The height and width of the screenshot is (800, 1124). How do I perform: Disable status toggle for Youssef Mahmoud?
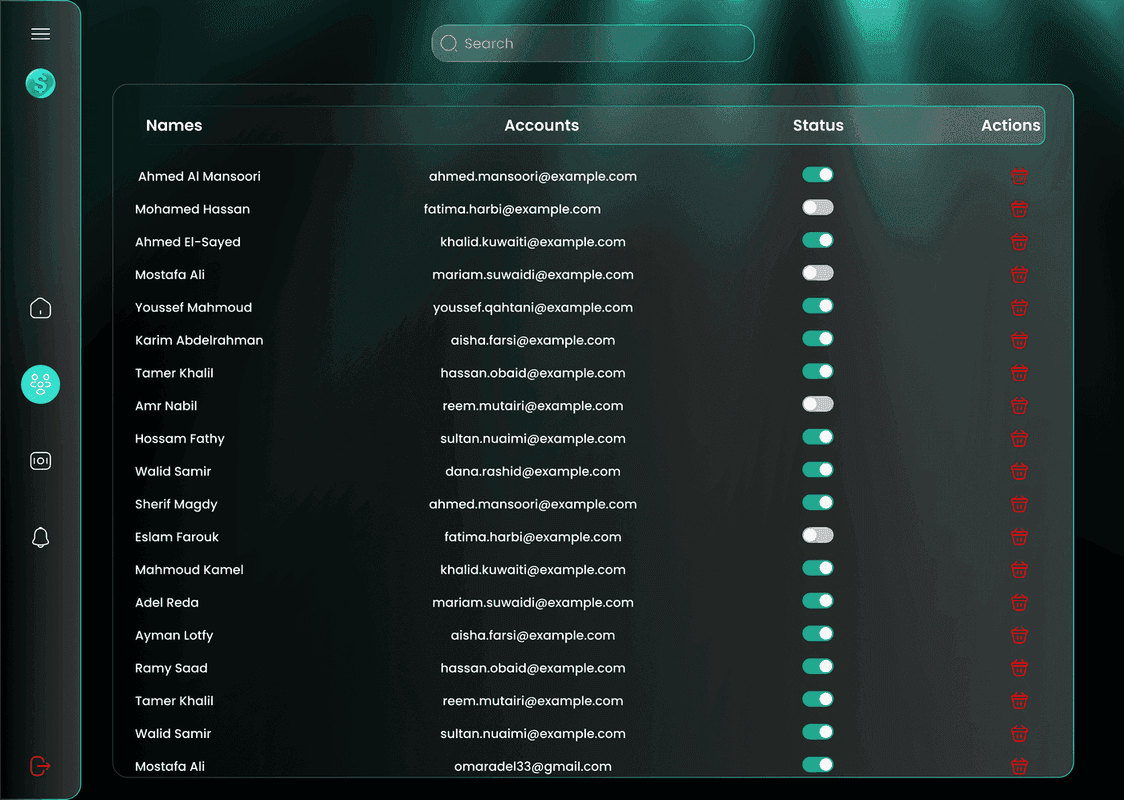(817, 306)
